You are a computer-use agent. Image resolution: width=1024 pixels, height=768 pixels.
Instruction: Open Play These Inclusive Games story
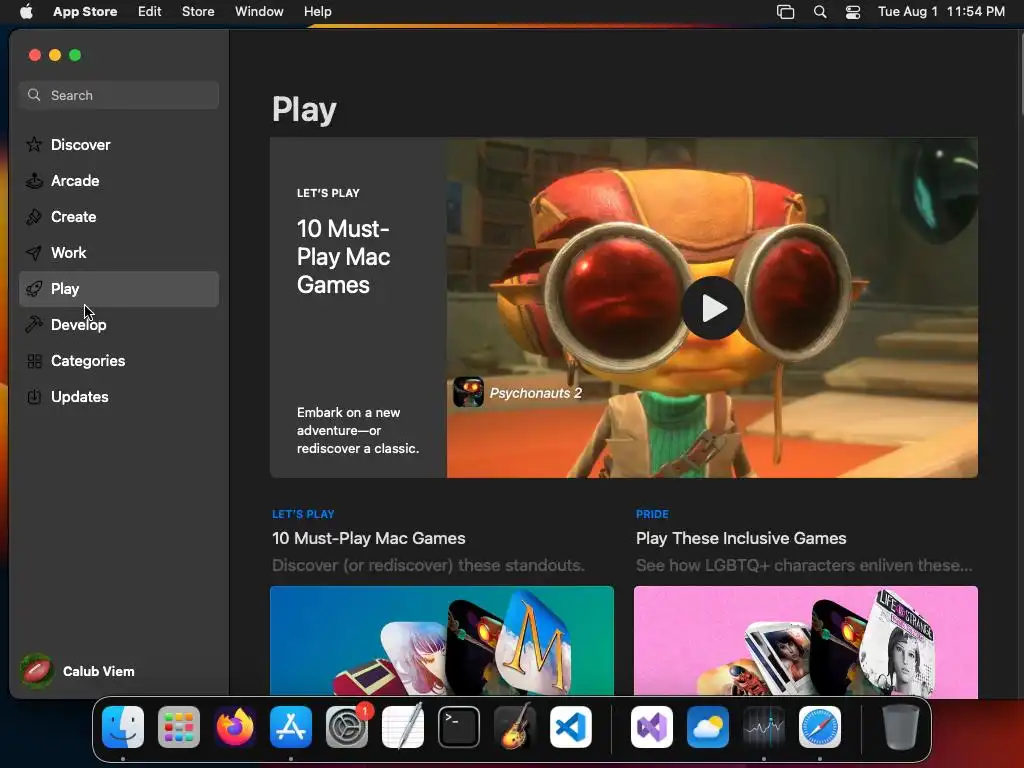[741, 538]
